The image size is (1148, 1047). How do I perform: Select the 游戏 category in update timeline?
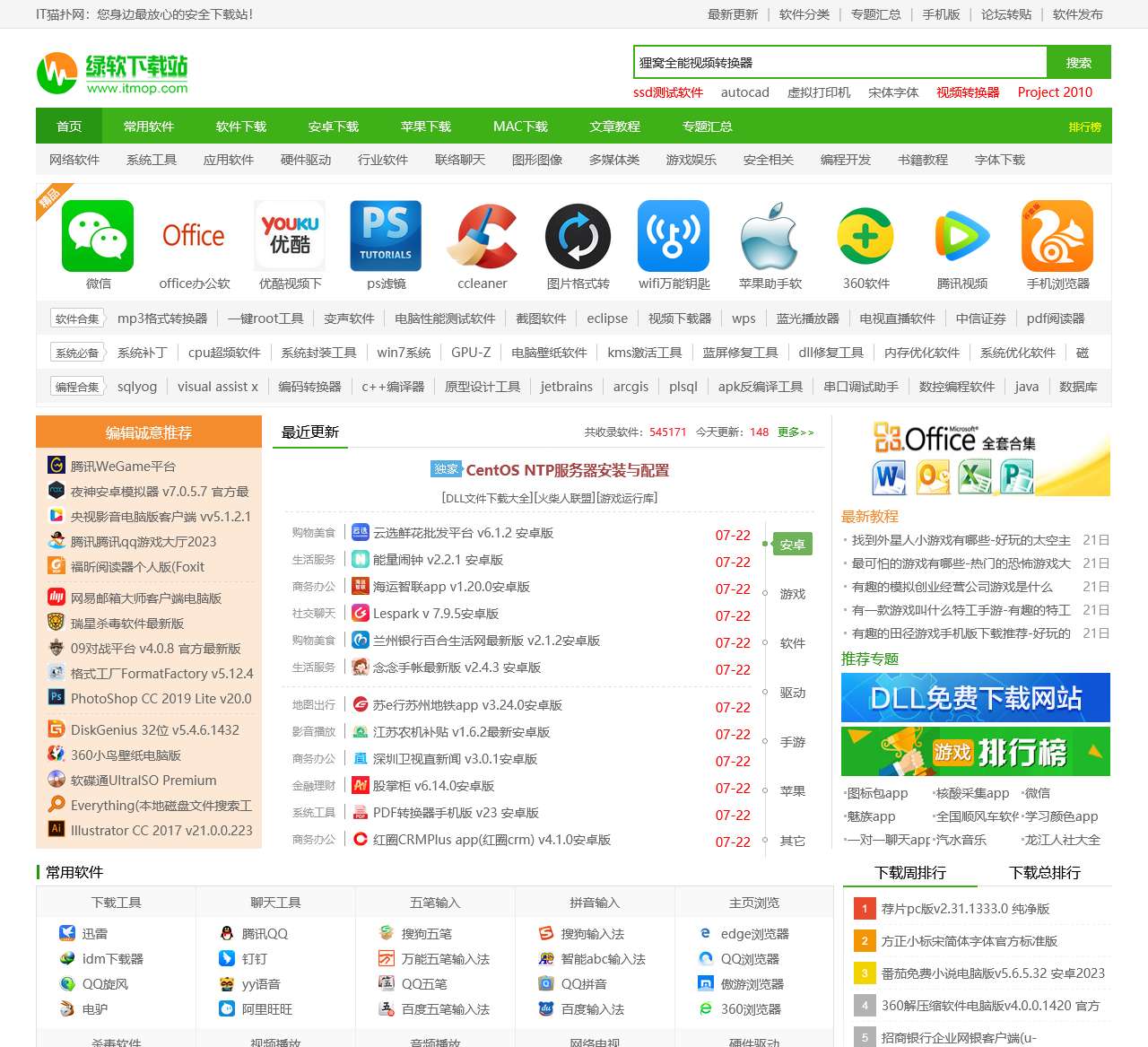pos(793,594)
